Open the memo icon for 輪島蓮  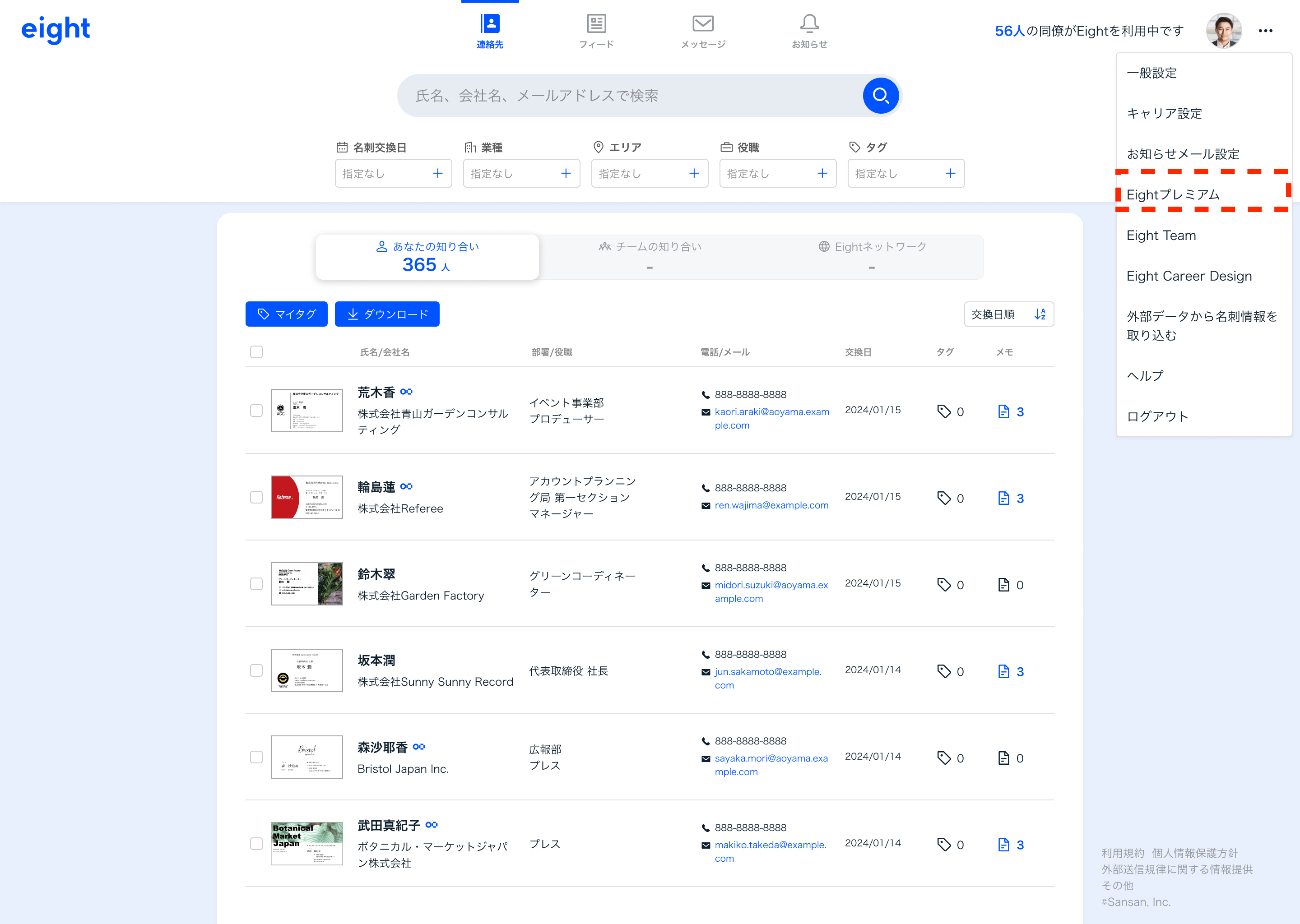pos(1003,499)
